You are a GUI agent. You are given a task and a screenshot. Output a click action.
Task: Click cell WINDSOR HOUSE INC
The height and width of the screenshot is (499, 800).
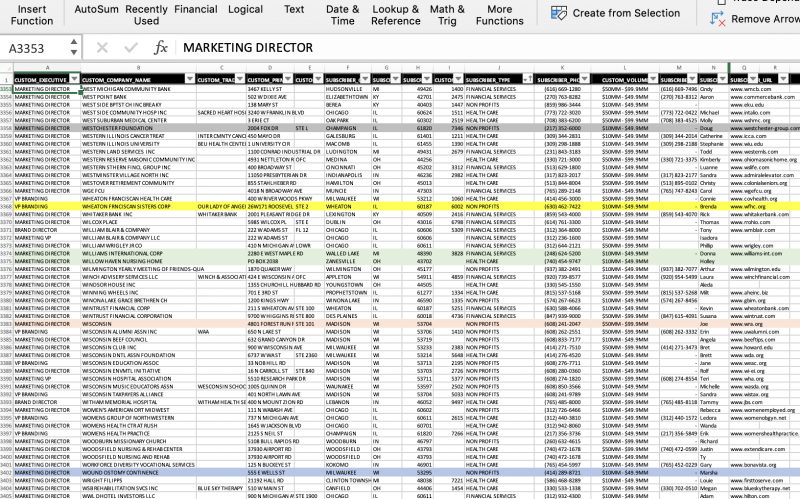tap(138, 285)
